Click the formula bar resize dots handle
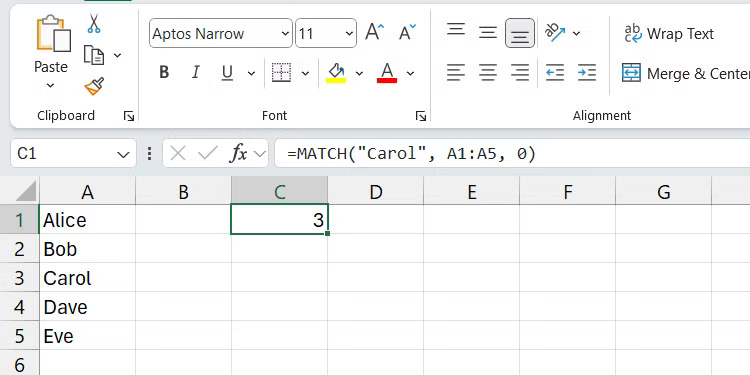 pyautogui.click(x=150, y=154)
